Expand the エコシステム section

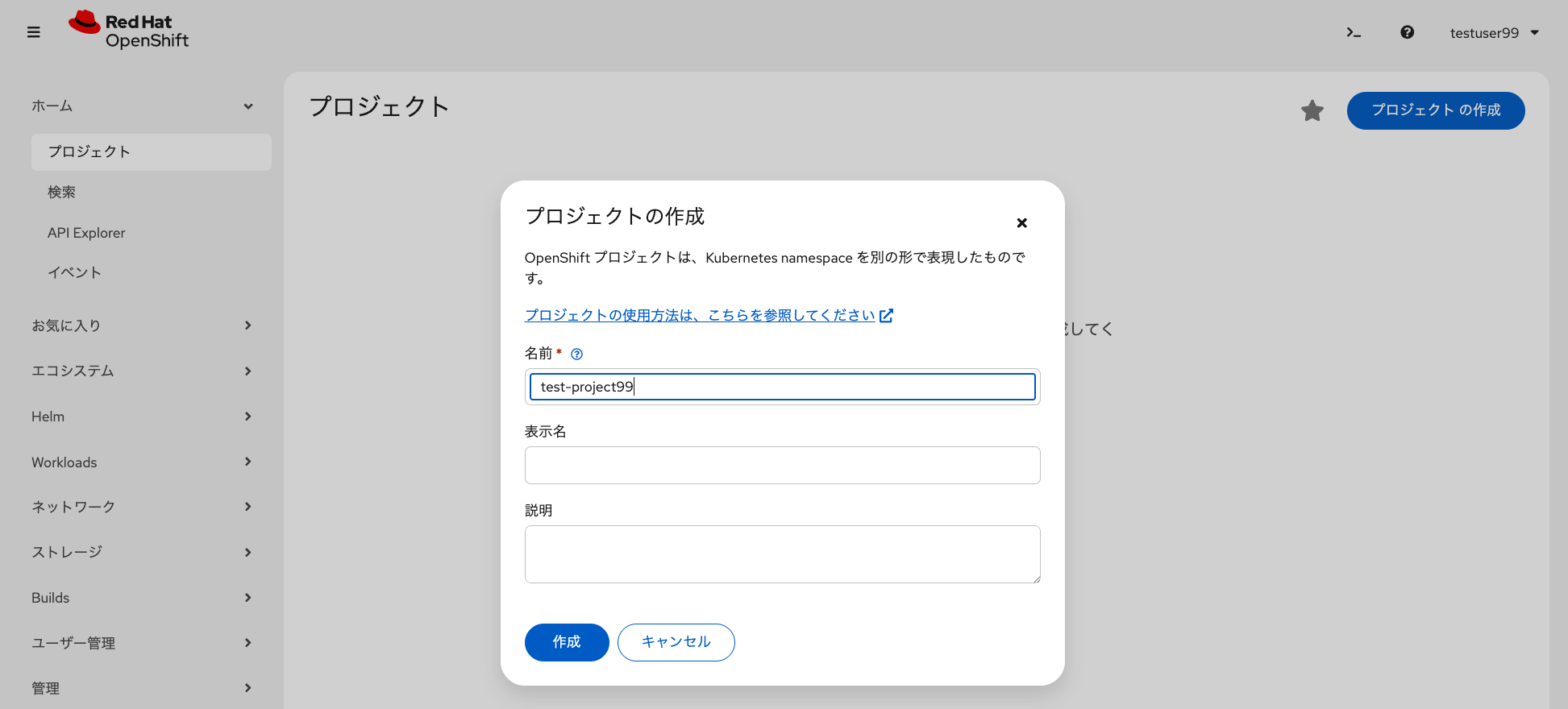143,371
